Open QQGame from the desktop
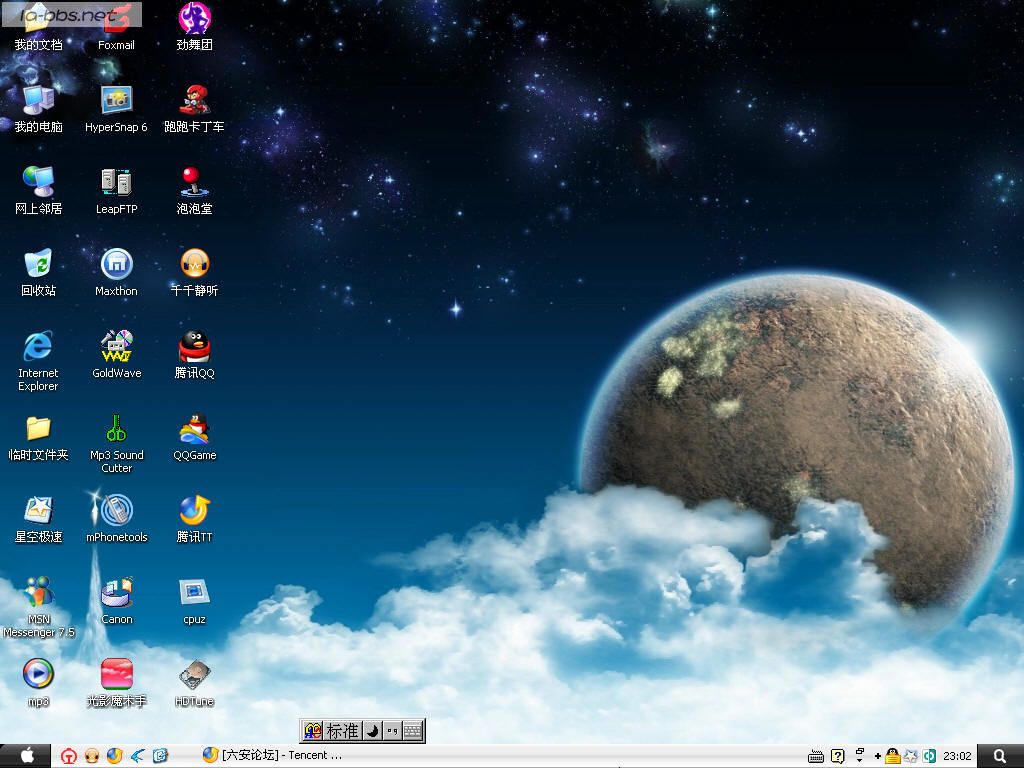The image size is (1024, 768). (x=193, y=430)
